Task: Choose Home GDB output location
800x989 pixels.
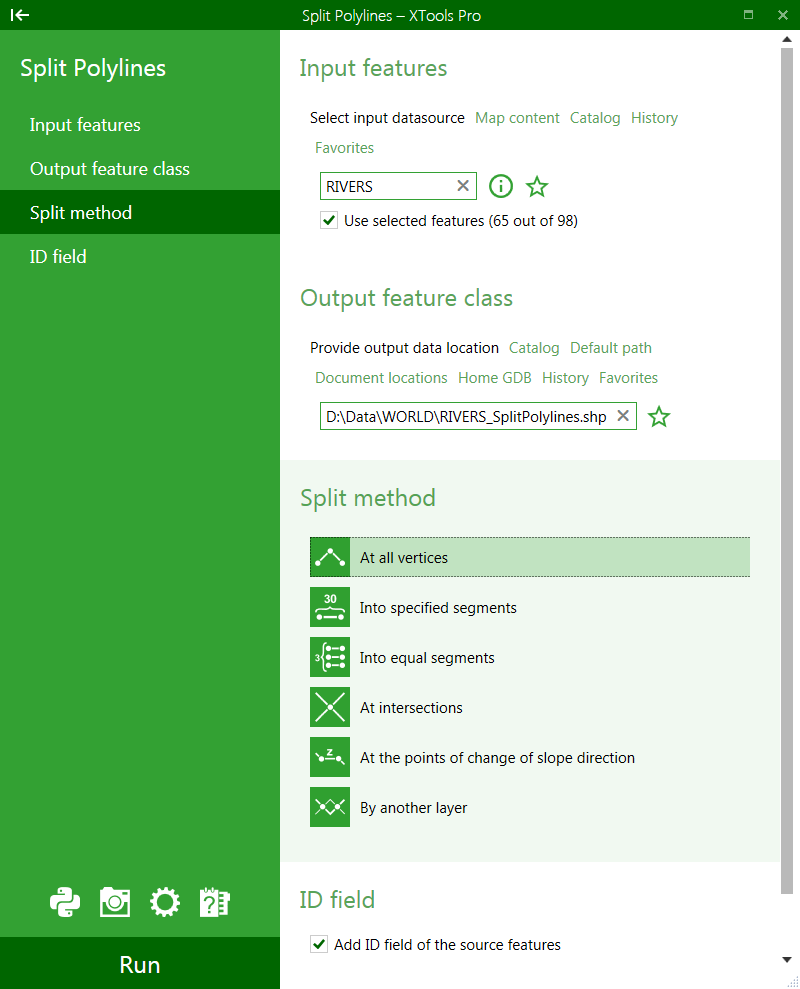Action: click(x=495, y=378)
